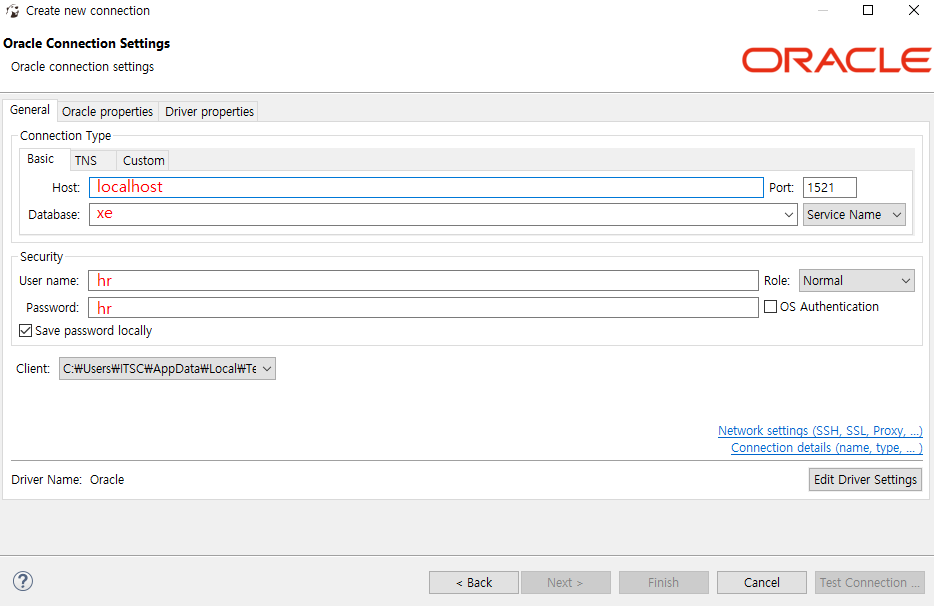This screenshot has width=934, height=606.
Task: Click the help question mark icon
Action: tap(23, 581)
